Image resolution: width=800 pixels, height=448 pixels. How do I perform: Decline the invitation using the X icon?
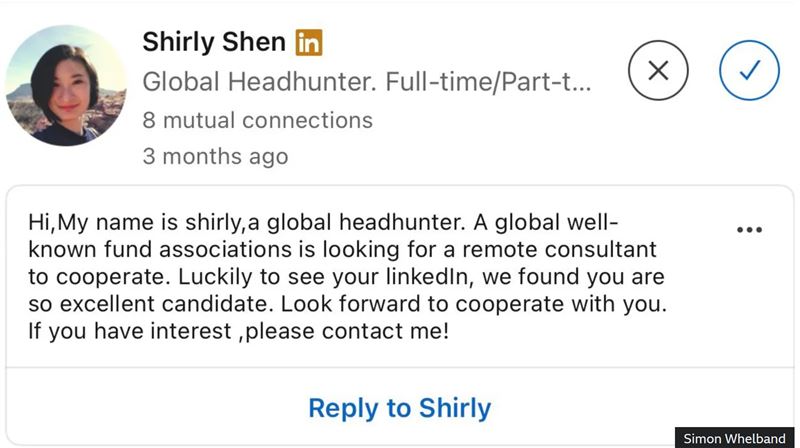[658, 70]
